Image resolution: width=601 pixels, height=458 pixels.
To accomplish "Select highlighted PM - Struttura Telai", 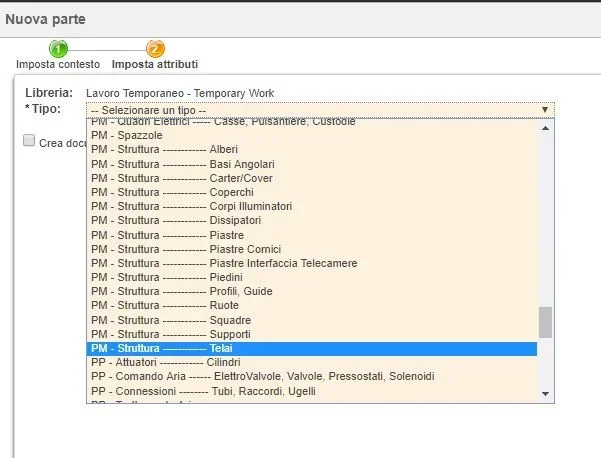I will pos(312,348).
